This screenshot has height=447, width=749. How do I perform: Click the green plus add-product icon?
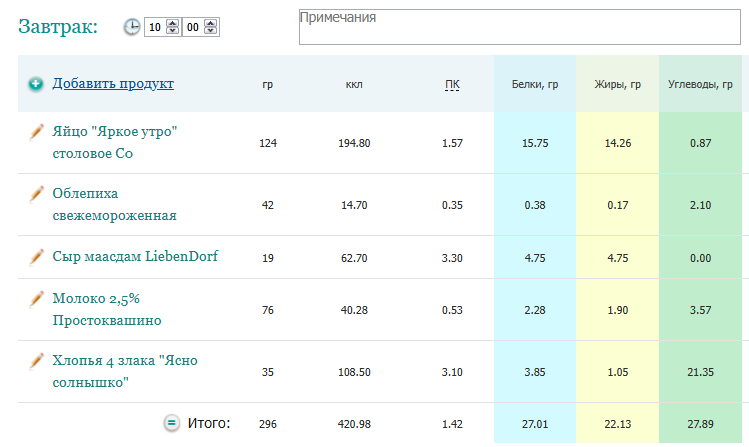point(36,84)
